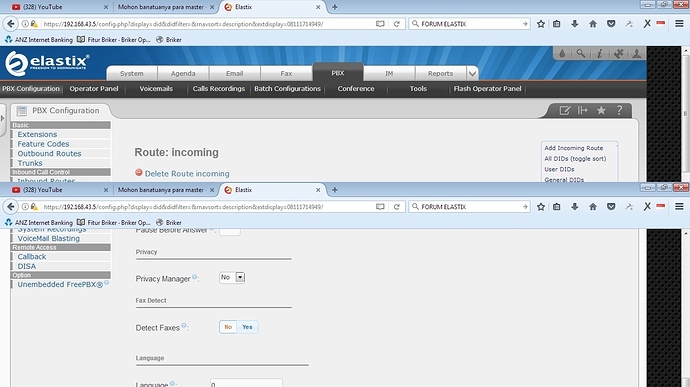Open Flash Operator Panel submenu
The image size is (690, 387).
487,88
